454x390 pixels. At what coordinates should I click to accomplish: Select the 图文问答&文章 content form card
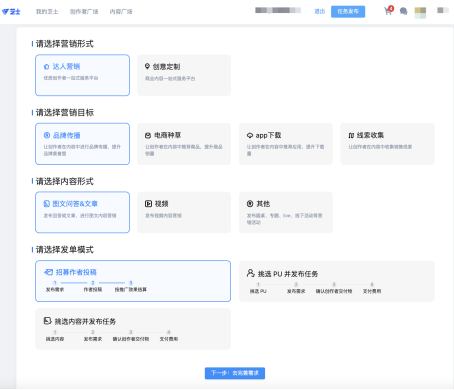82,212
